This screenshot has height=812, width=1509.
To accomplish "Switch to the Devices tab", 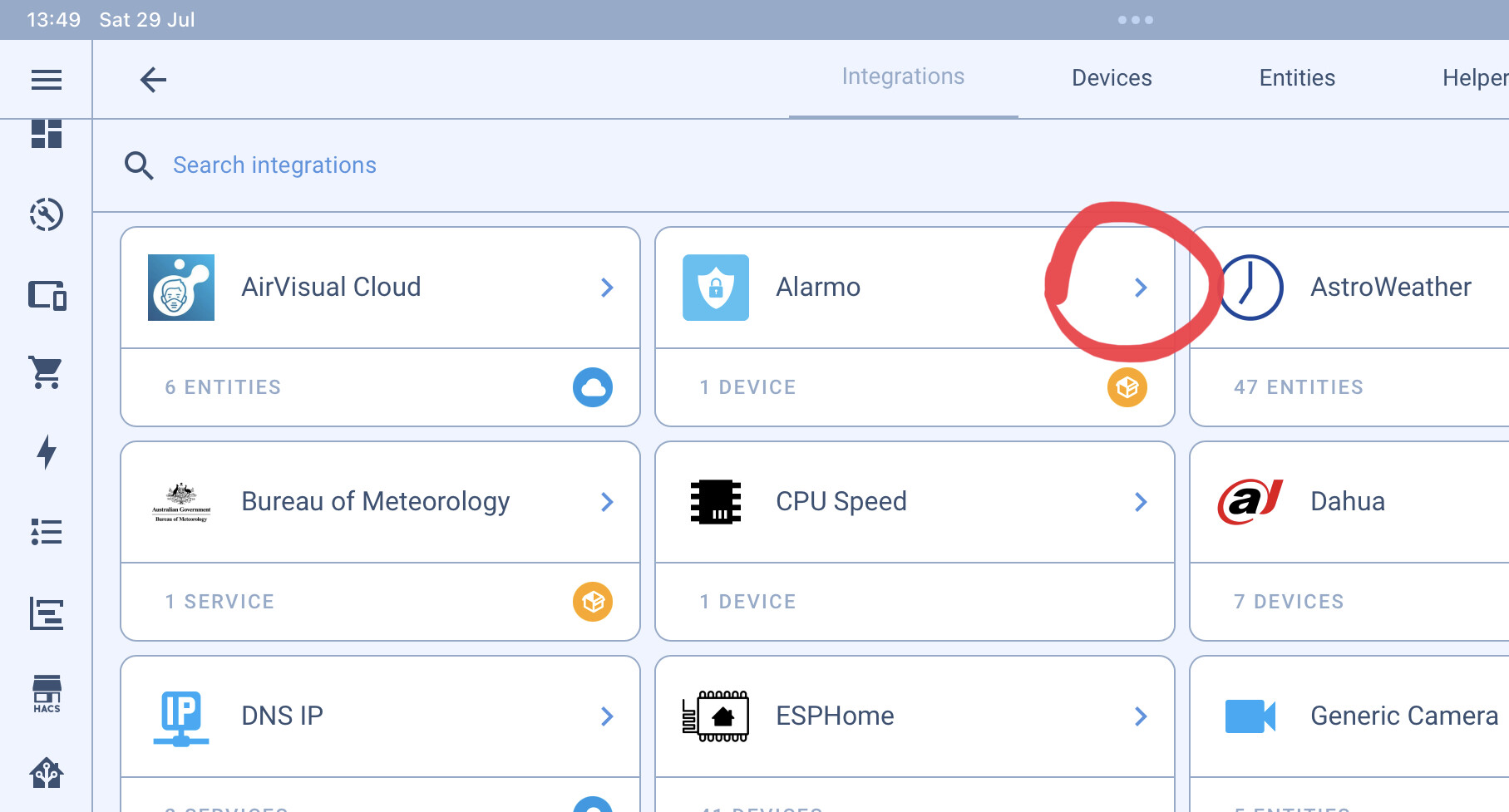I will pyautogui.click(x=1112, y=77).
